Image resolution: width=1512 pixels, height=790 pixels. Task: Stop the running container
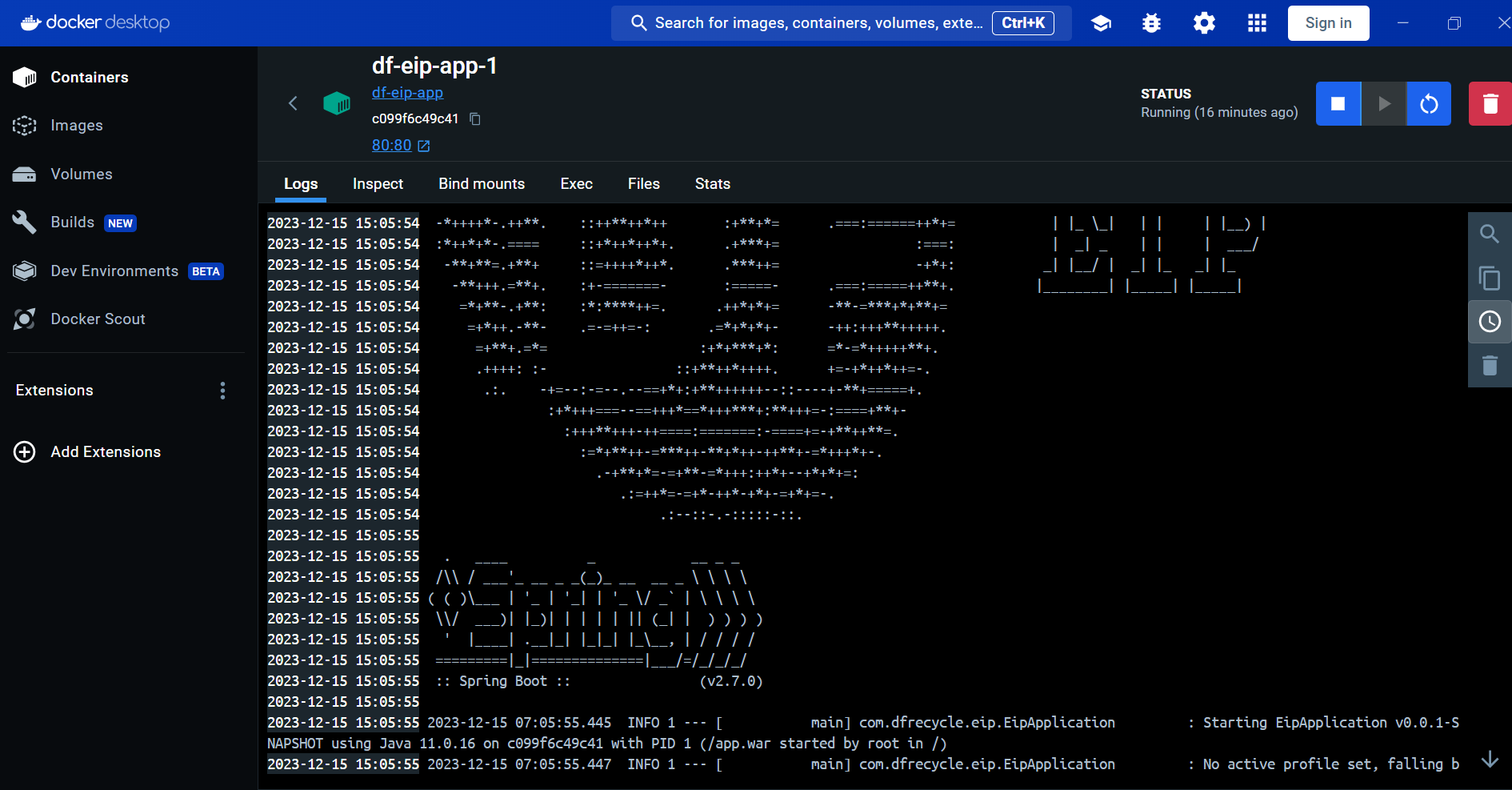click(1338, 104)
